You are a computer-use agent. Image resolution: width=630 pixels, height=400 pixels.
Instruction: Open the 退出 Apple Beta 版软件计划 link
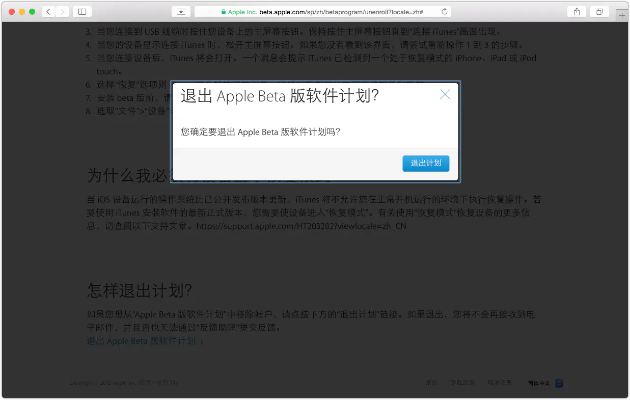[x=145, y=341]
